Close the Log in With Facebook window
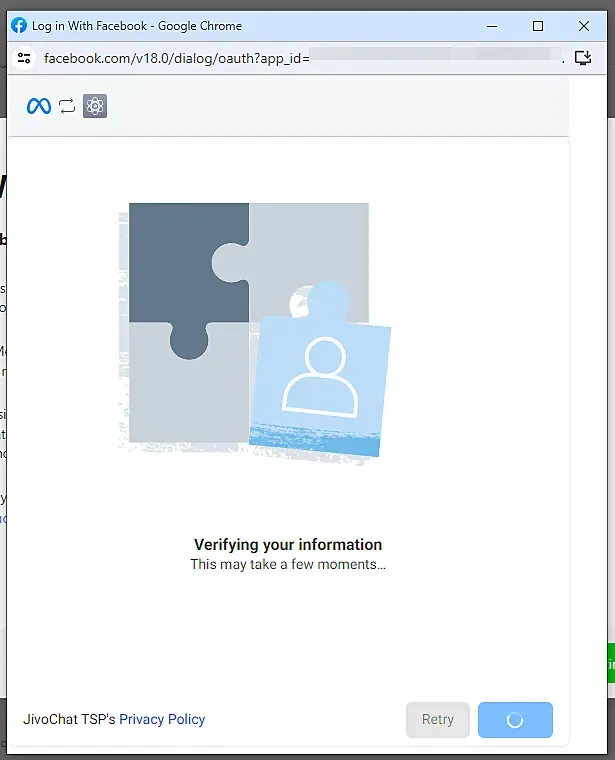The width and height of the screenshot is (615, 760). click(x=584, y=26)
